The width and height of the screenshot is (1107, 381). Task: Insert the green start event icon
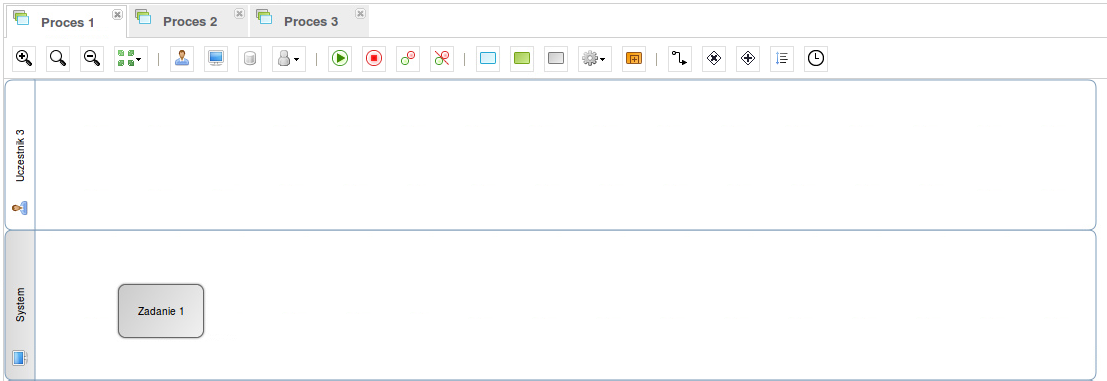point(340,59)
